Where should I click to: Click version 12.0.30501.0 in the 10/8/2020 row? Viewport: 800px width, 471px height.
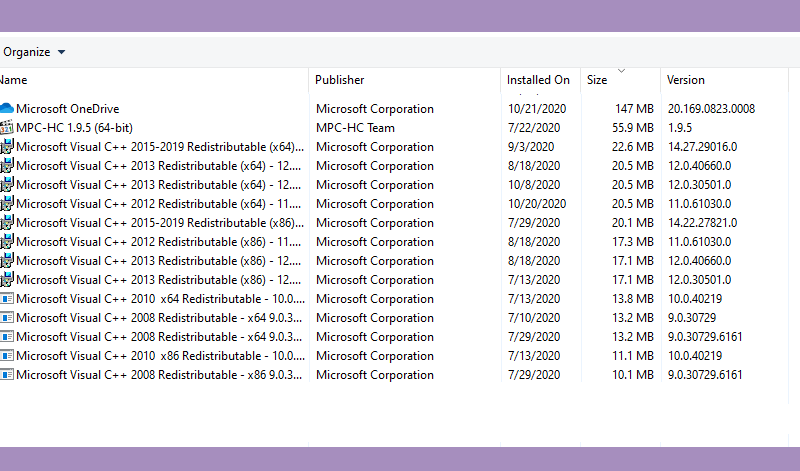[x=699, y=185]
